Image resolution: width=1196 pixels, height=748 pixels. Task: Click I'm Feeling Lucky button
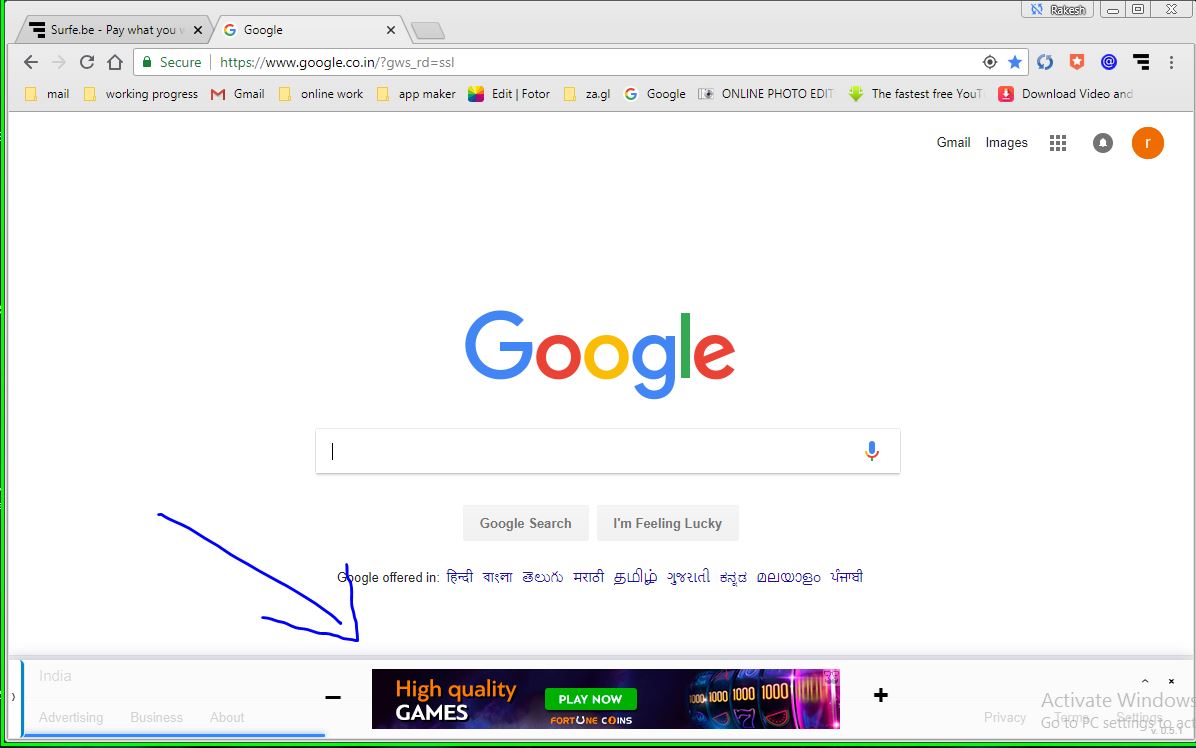pyautogui.click(x=667, y=523)
